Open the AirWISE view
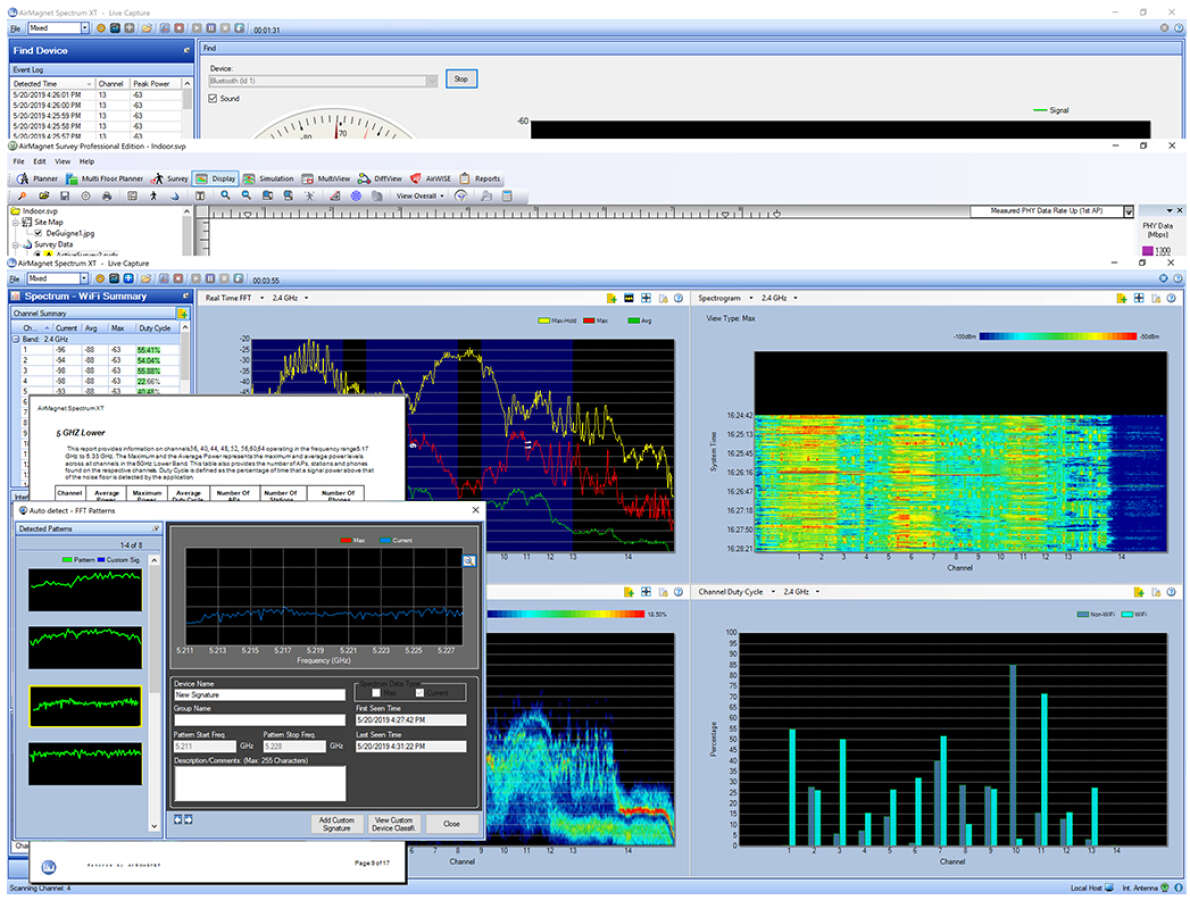 point(430,179)
